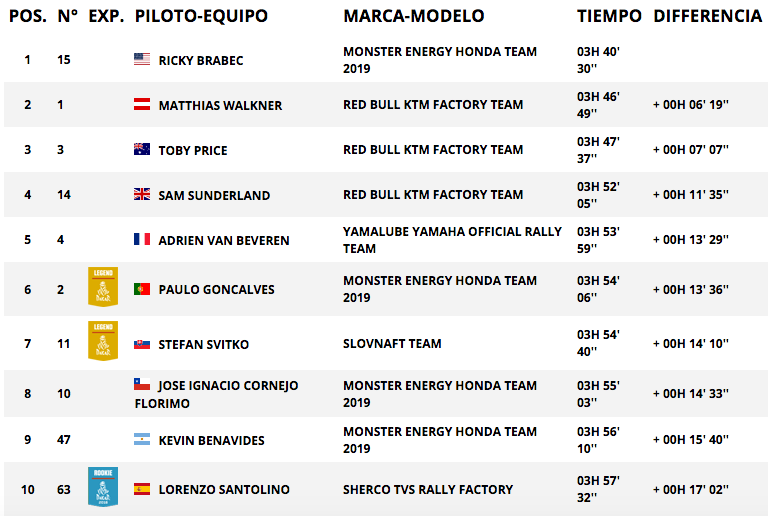Click the USA flag beside Ricky Brabec

pos(142,59)
